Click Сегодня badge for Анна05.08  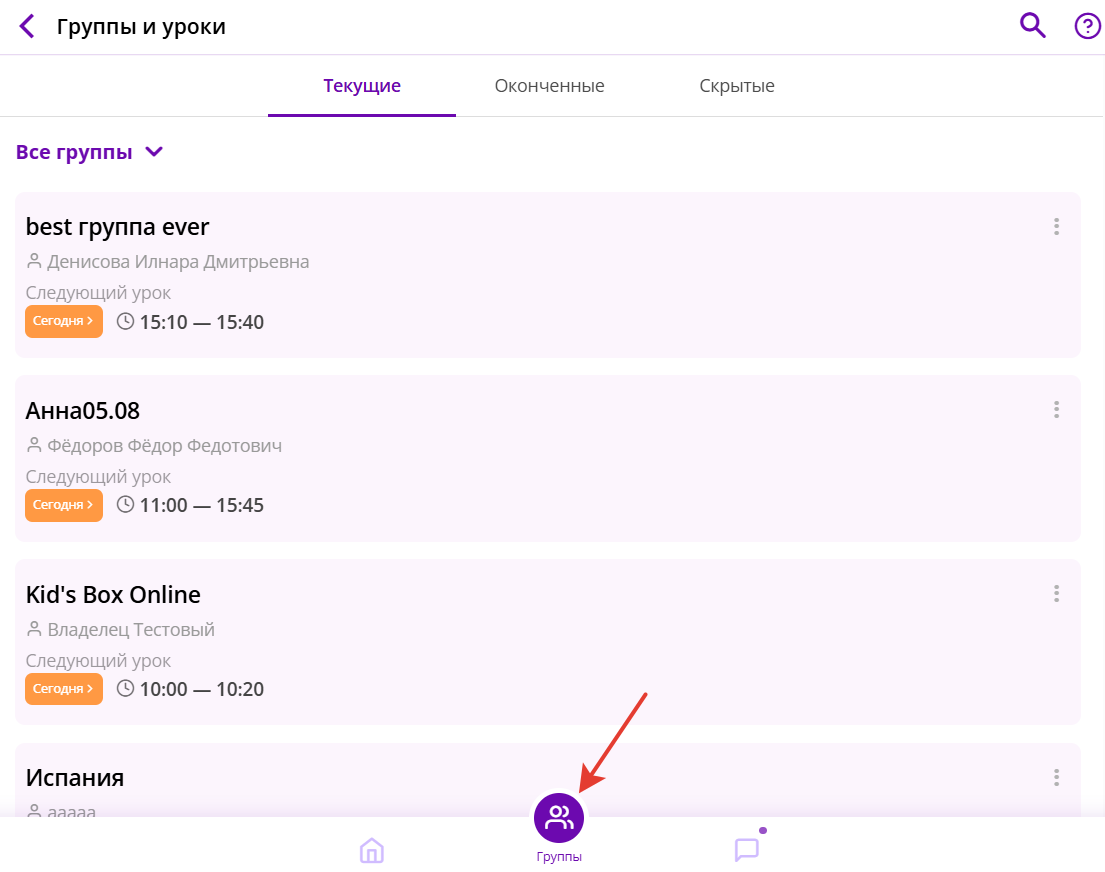[63, 505]
